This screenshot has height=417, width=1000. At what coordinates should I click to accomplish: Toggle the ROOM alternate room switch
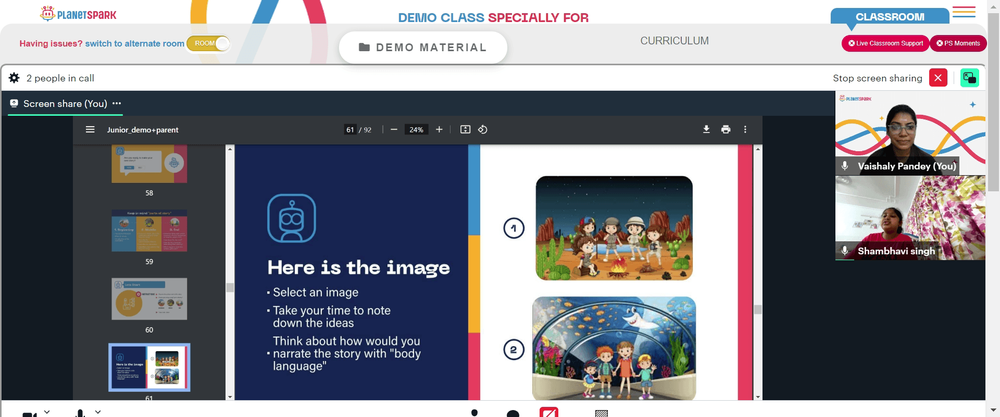click(209, 43)
